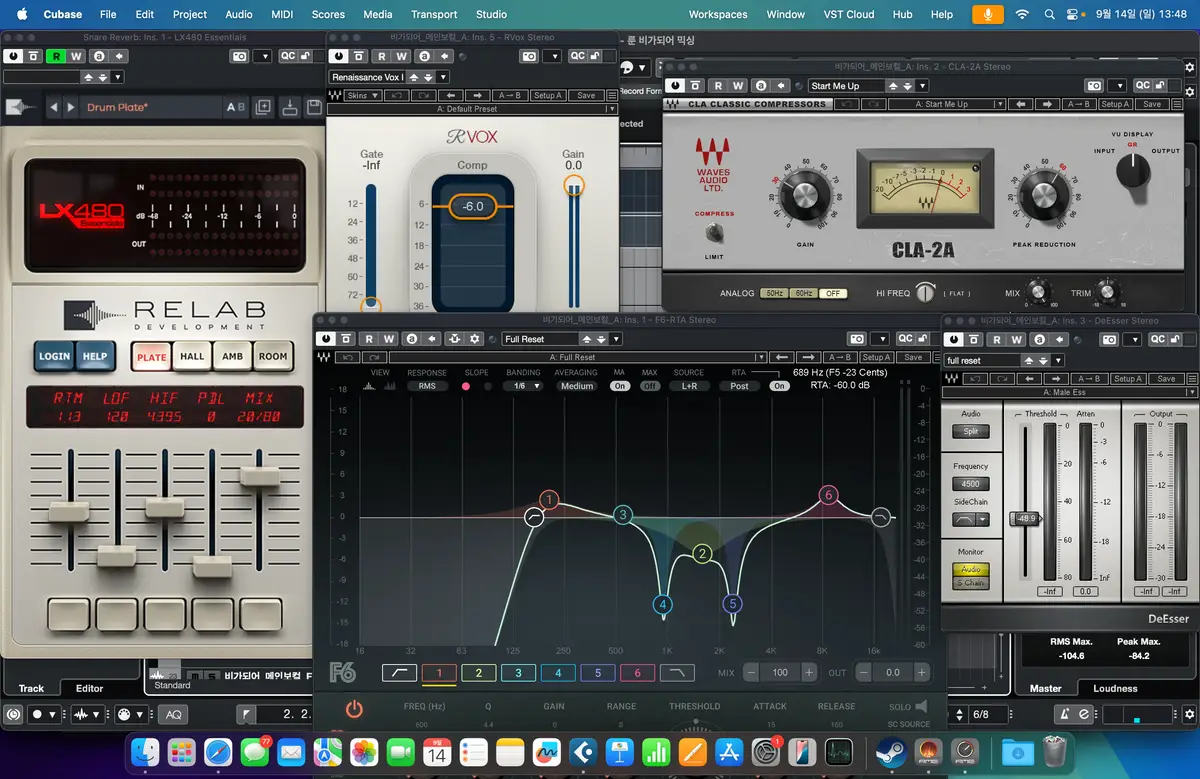Viewport: 1200px width, 779px height.
Task: Select the low-cut filter band in F6
Action: click(x=399, y=673)
